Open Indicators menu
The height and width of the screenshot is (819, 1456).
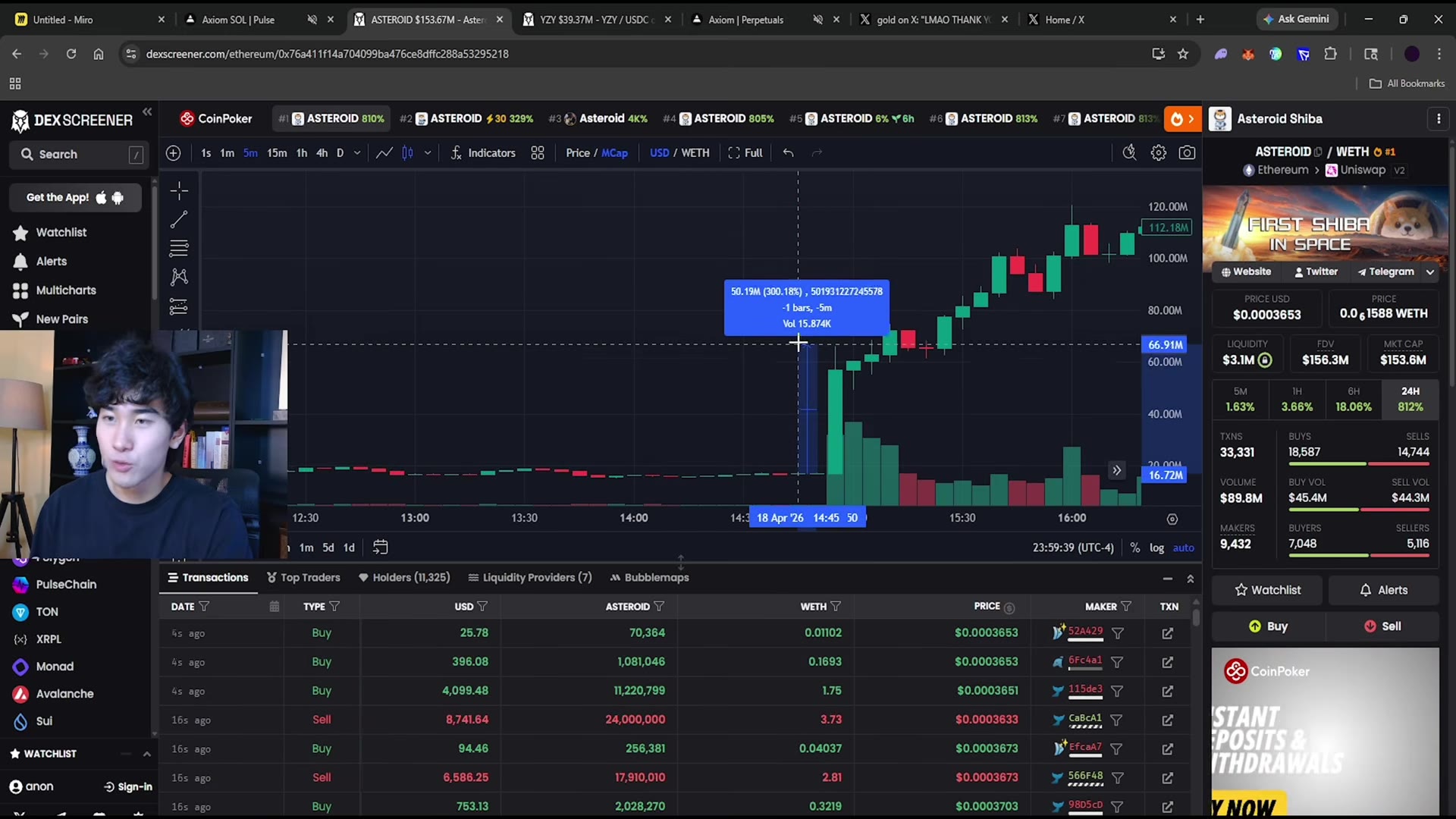coord(483,153)
